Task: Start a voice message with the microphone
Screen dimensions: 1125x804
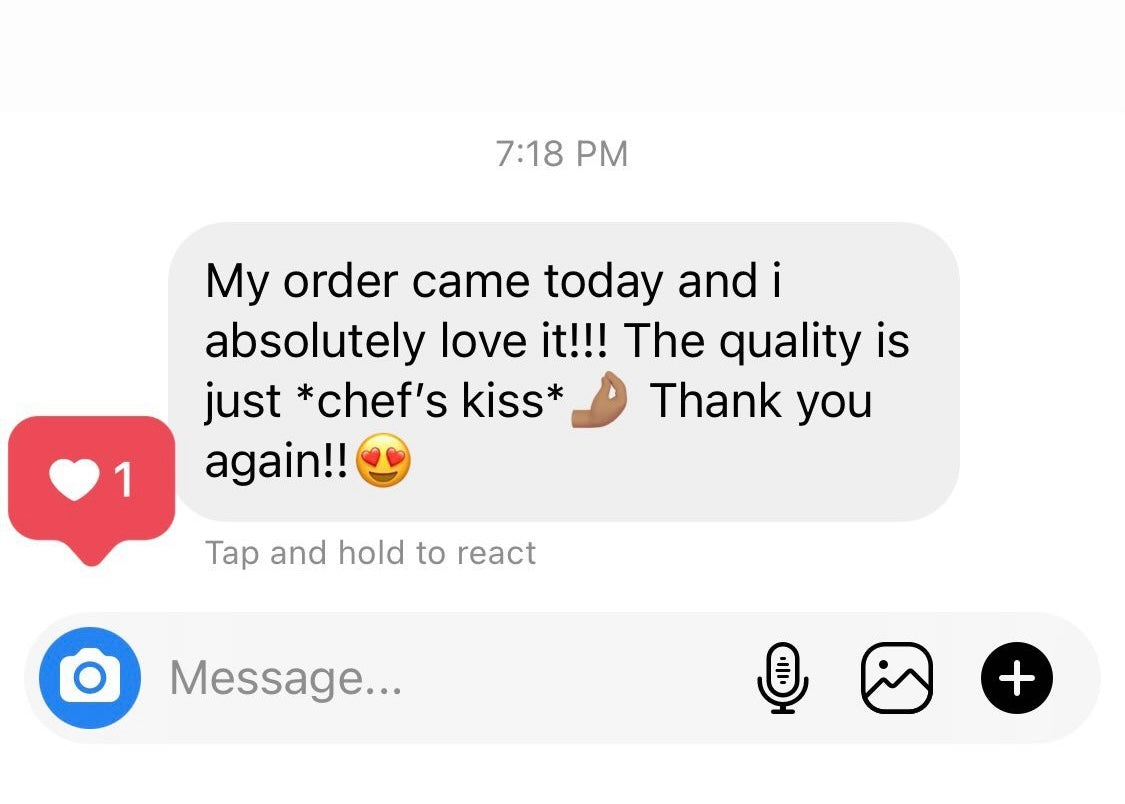Action: pyautogui.click(x=783, y=677)
